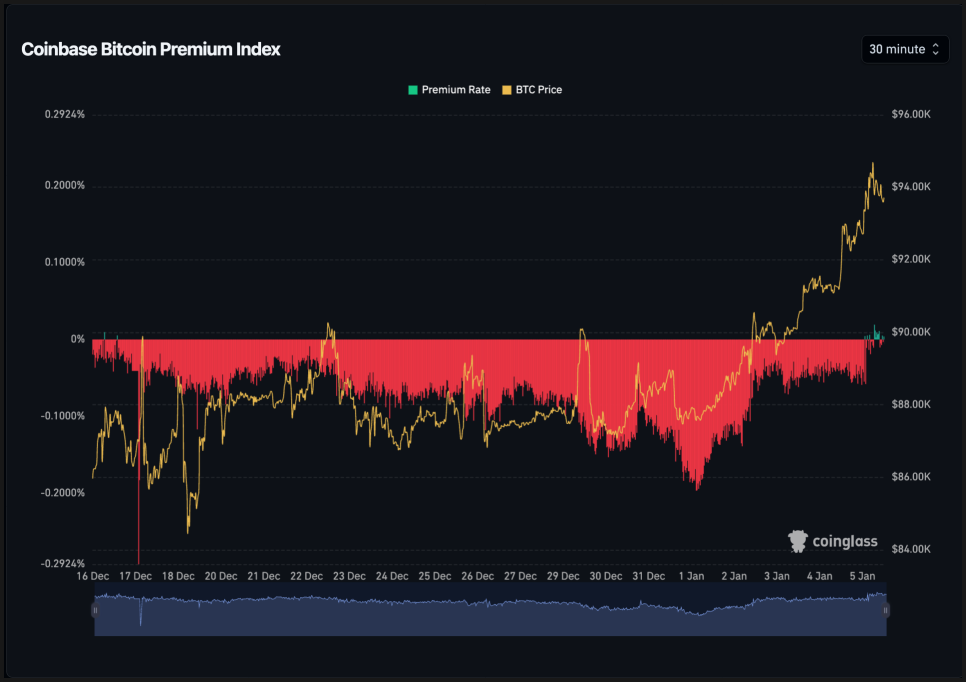Click the BTC price peak near 5 Jan
This screenshot has width=966, height=682.
[873, 164]
